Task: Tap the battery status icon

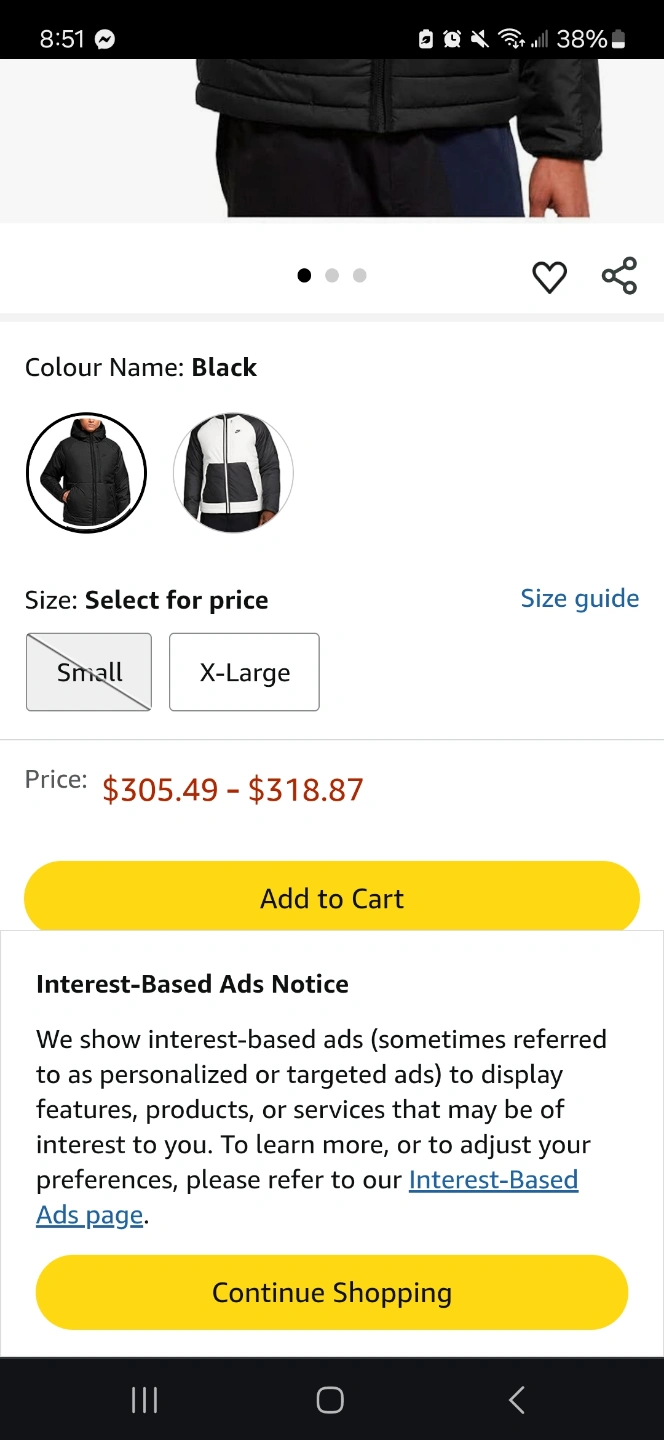Action: click(x=619, y=39)
